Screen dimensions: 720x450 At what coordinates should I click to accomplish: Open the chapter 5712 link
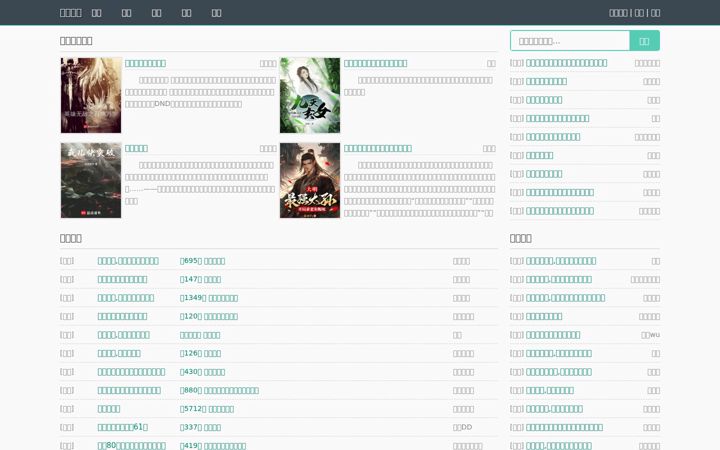(207, 409)
